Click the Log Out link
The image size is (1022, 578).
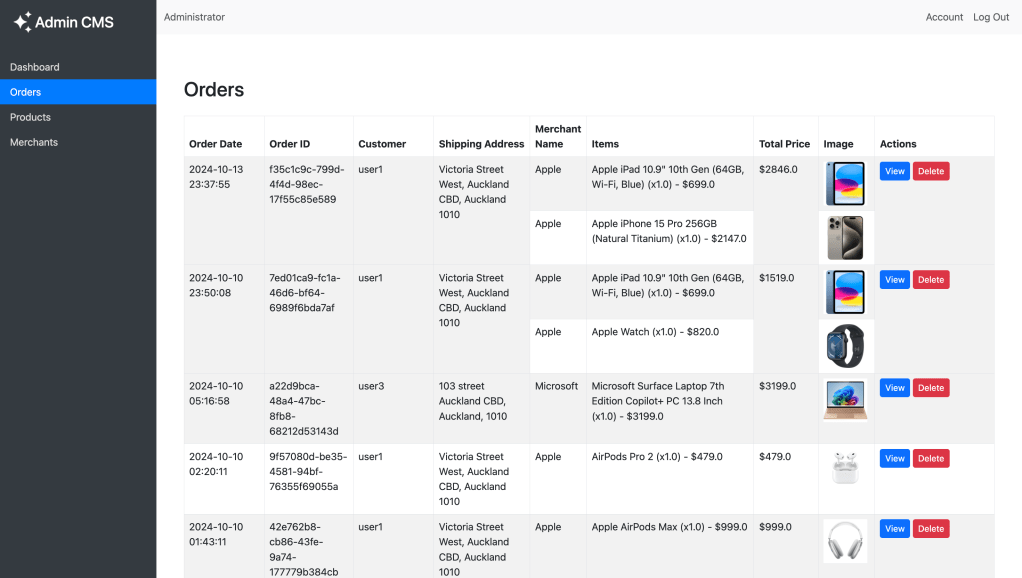[991, 17]
